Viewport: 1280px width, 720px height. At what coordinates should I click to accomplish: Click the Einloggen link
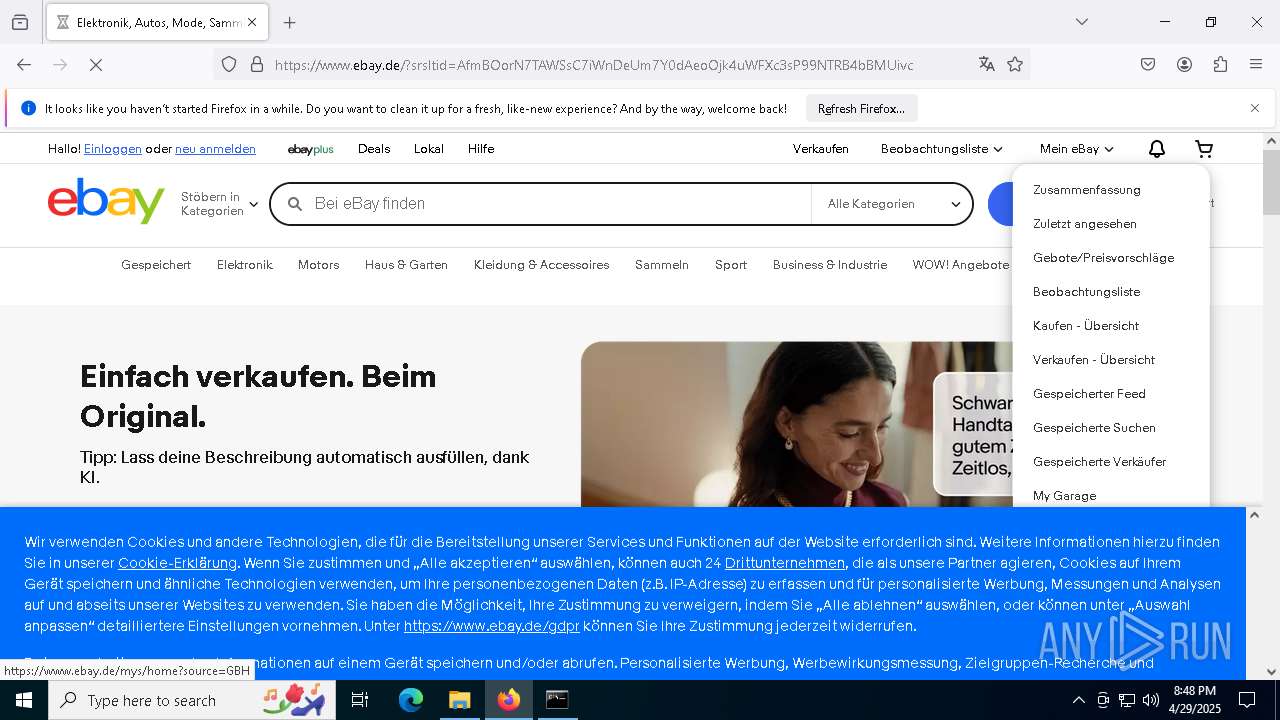click(x=113, y=149)
